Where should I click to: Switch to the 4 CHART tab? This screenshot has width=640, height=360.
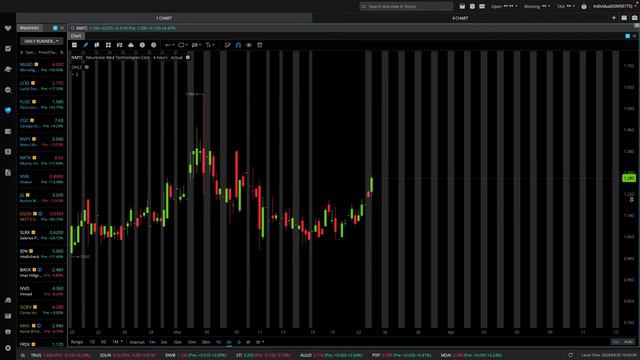tap(460, 18)
